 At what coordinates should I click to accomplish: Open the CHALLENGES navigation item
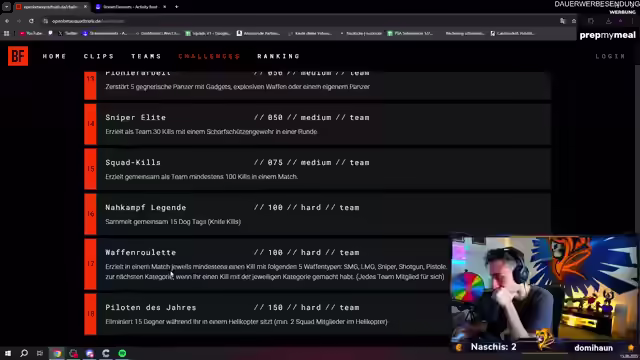pyautogui.click(x=209, y=56)
